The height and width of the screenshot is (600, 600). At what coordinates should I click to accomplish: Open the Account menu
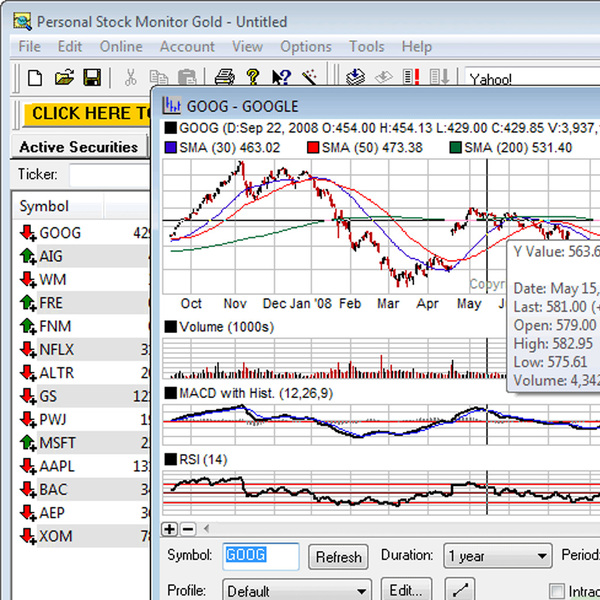click(x=187, y=47)
